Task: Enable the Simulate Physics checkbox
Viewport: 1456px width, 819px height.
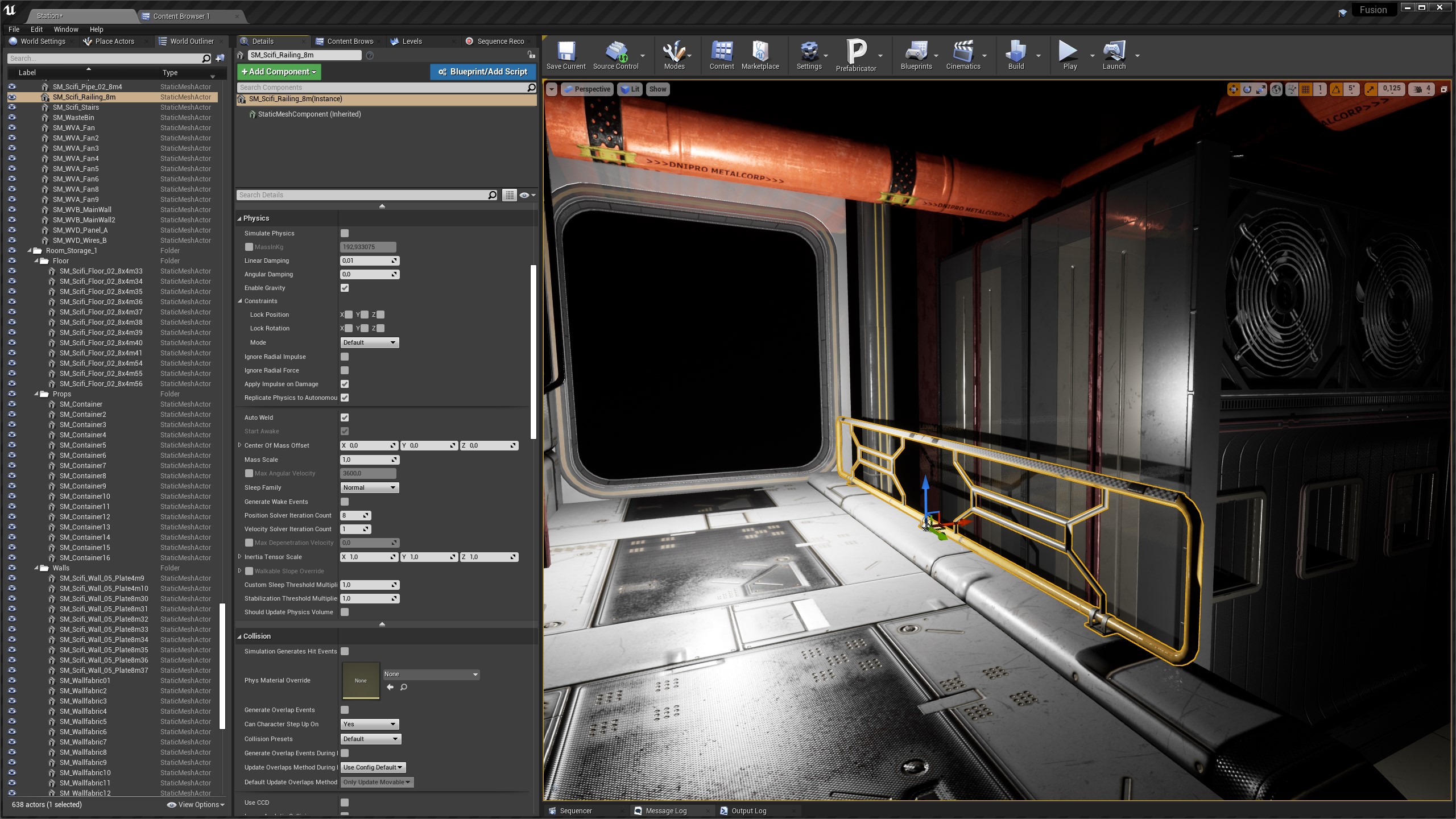Action: click(x=345, y=233)
